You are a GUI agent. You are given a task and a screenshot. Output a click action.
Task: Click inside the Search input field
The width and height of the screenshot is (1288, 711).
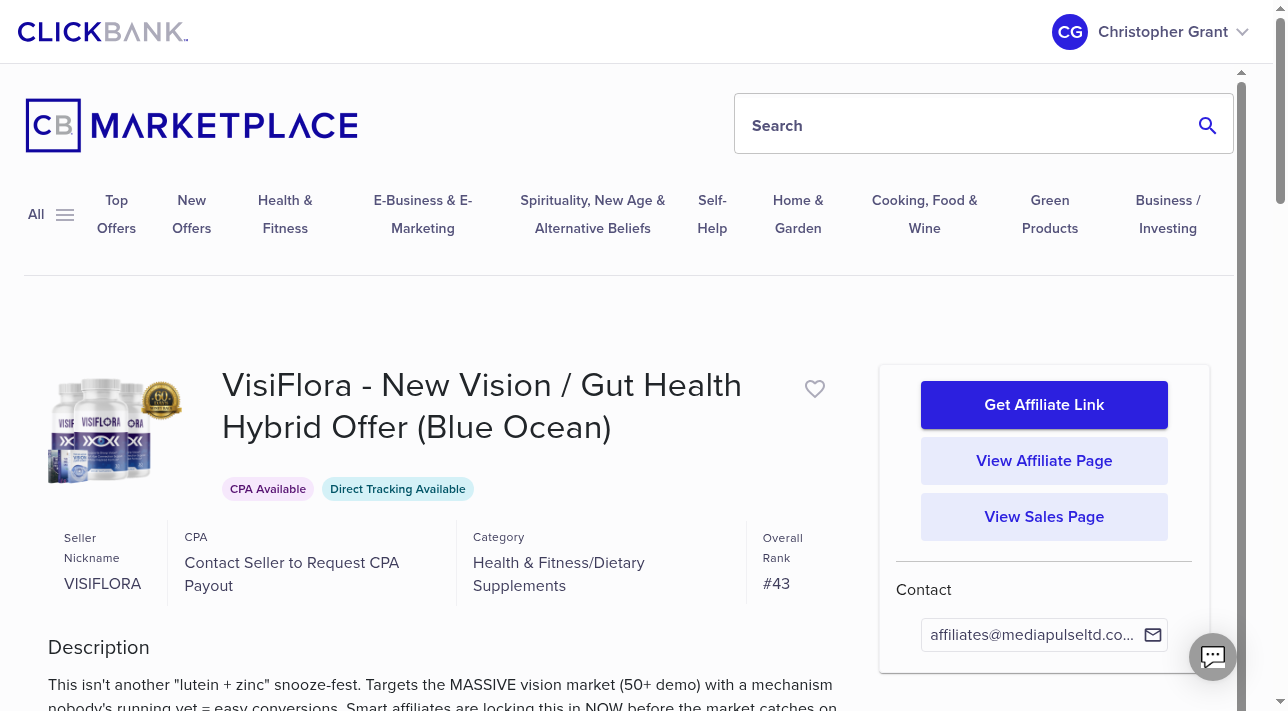tap(950, 125)
